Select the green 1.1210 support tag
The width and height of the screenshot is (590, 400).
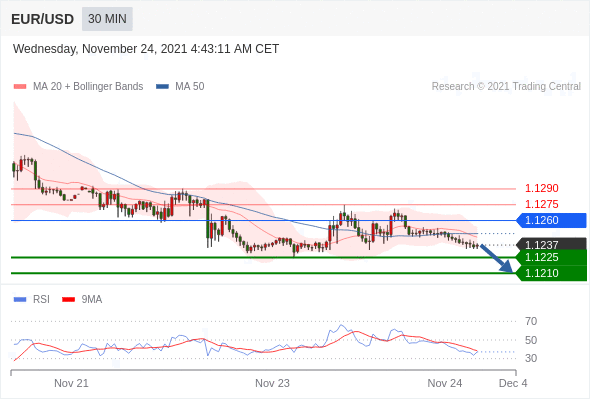[x=552, y=273]
